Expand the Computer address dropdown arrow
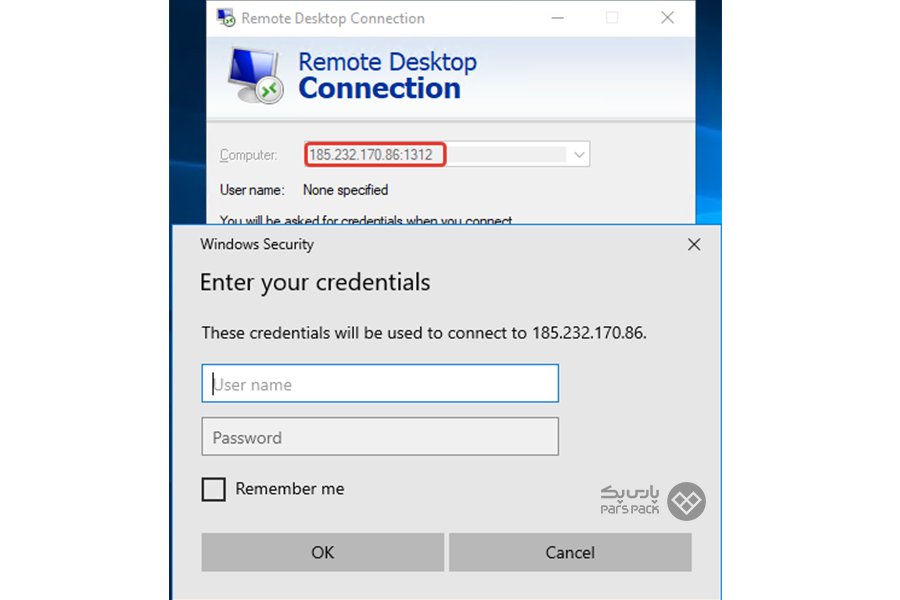Image resolution: width=900 pixels, height=600 pixels. click(x=579, y=154)
